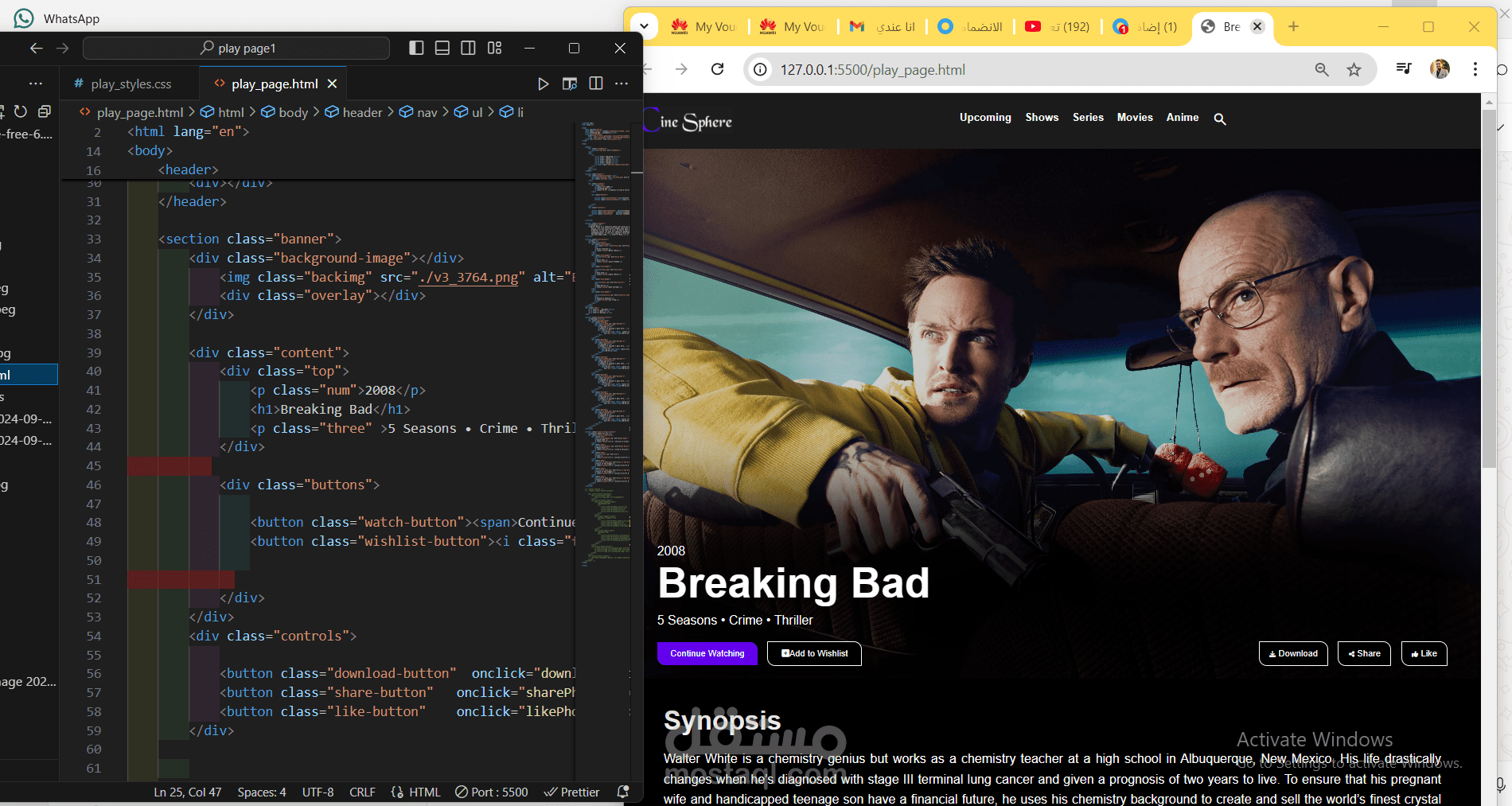
Task: Select the ul breadcrumb item
Action: point(469,112)
